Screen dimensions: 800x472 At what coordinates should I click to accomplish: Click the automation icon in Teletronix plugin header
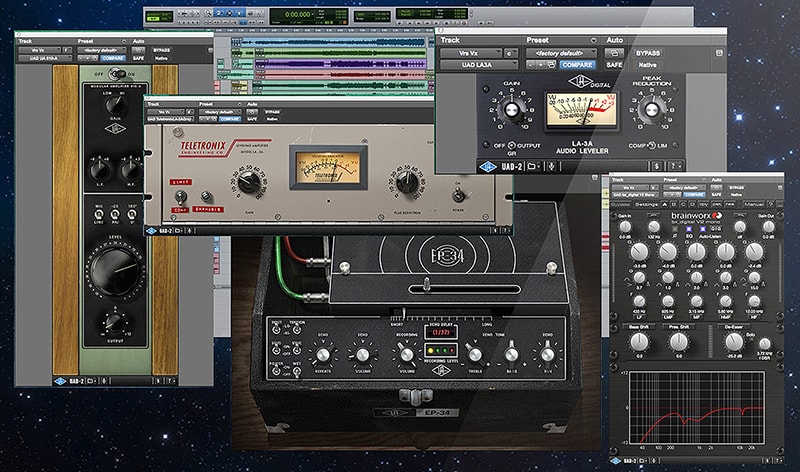pos(252,112)
